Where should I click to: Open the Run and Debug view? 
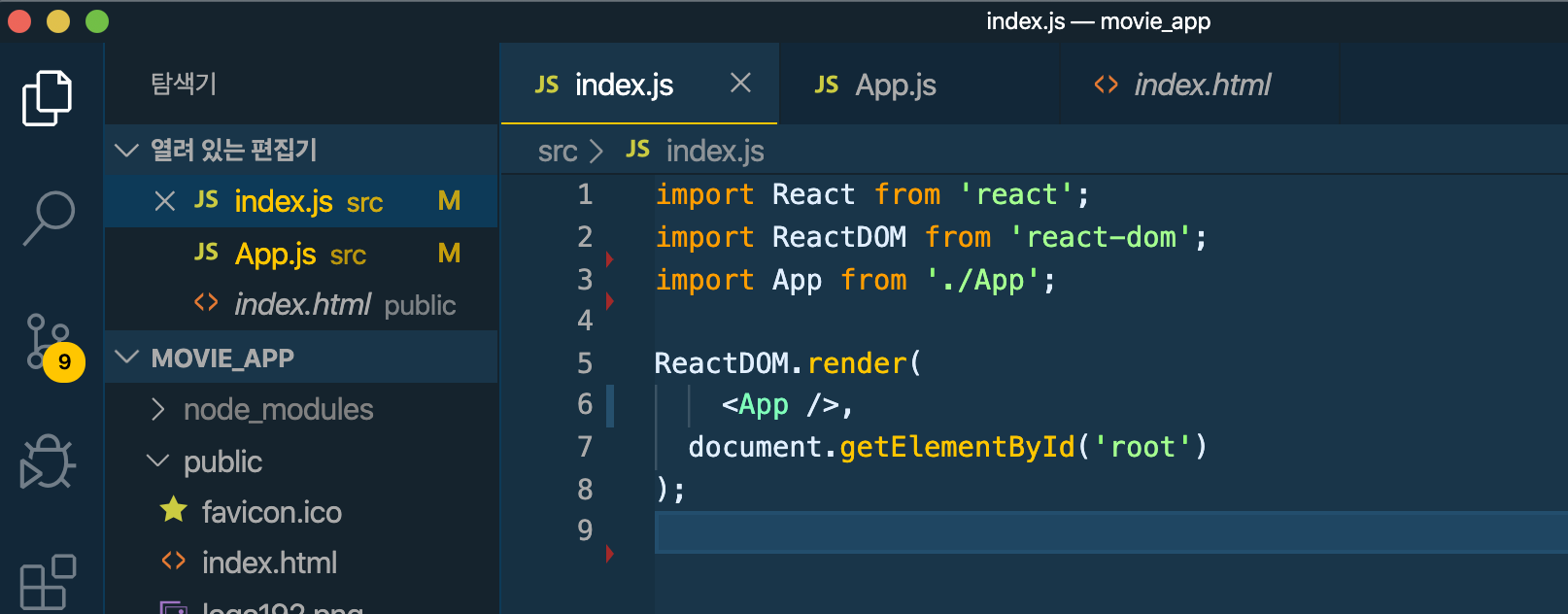pos(48,461)
